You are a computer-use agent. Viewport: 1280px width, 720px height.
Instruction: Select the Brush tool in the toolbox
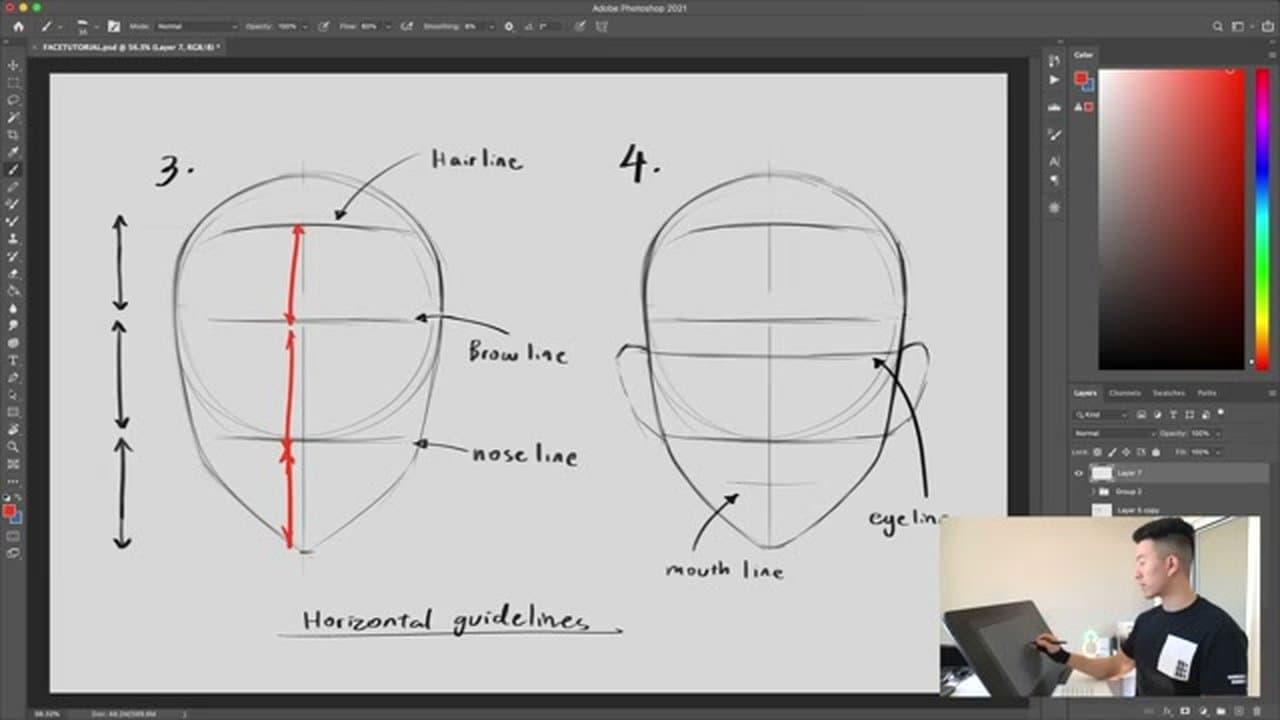[x=13, y=169]
